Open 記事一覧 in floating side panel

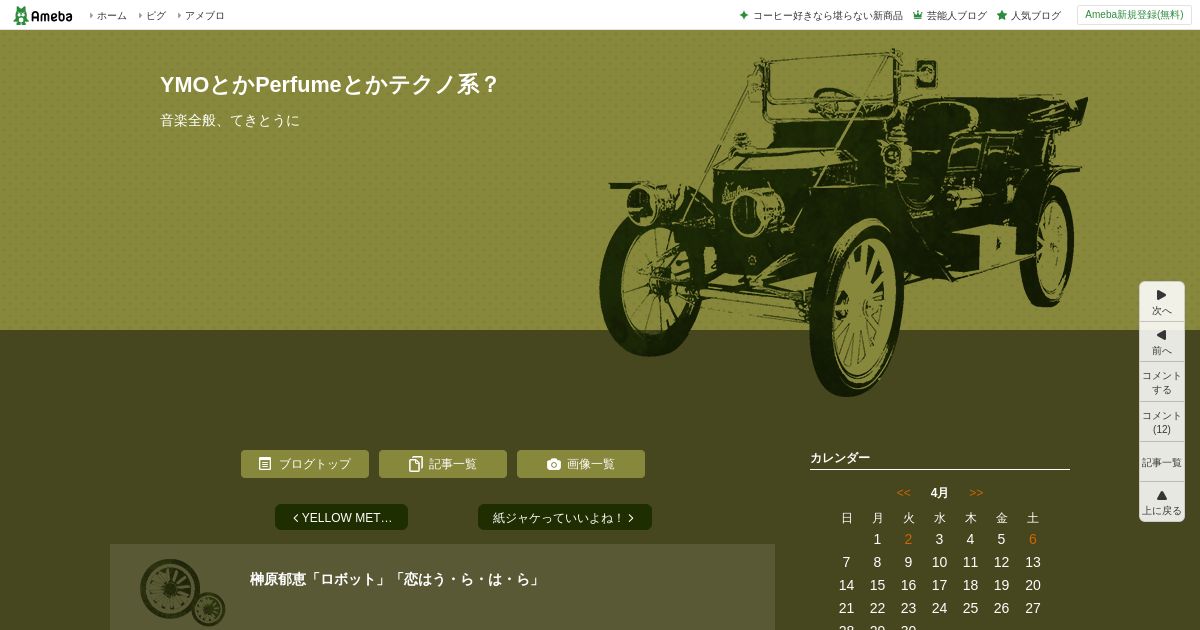pos(1162,462)
